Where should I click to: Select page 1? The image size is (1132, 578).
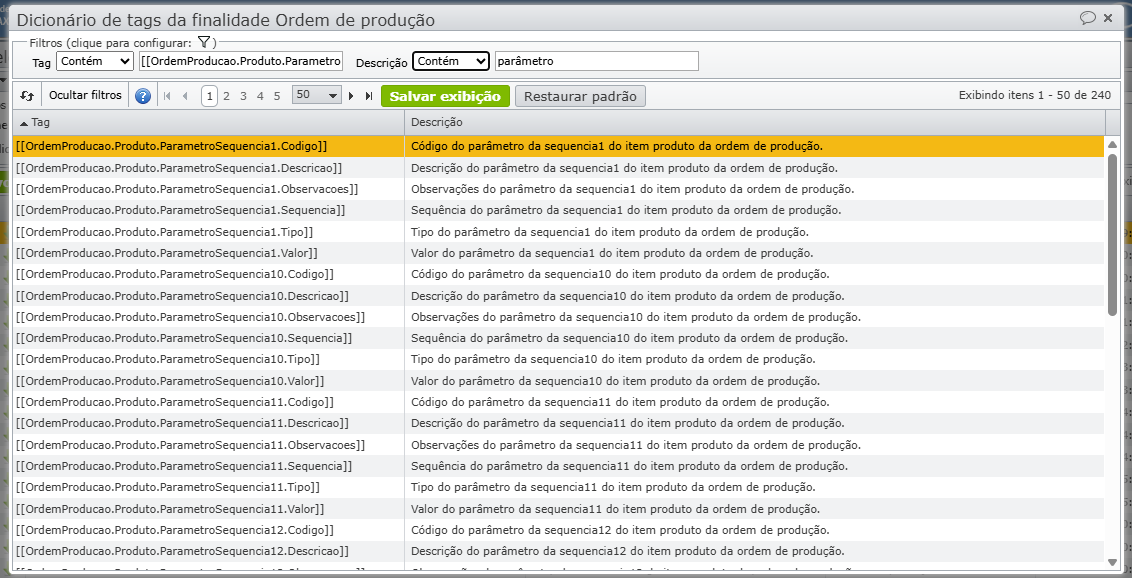[x=209, y=96]
